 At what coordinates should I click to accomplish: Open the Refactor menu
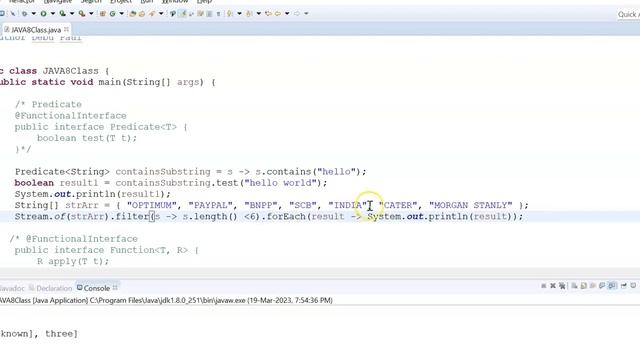pyautogui.click(x=21, y=2)
